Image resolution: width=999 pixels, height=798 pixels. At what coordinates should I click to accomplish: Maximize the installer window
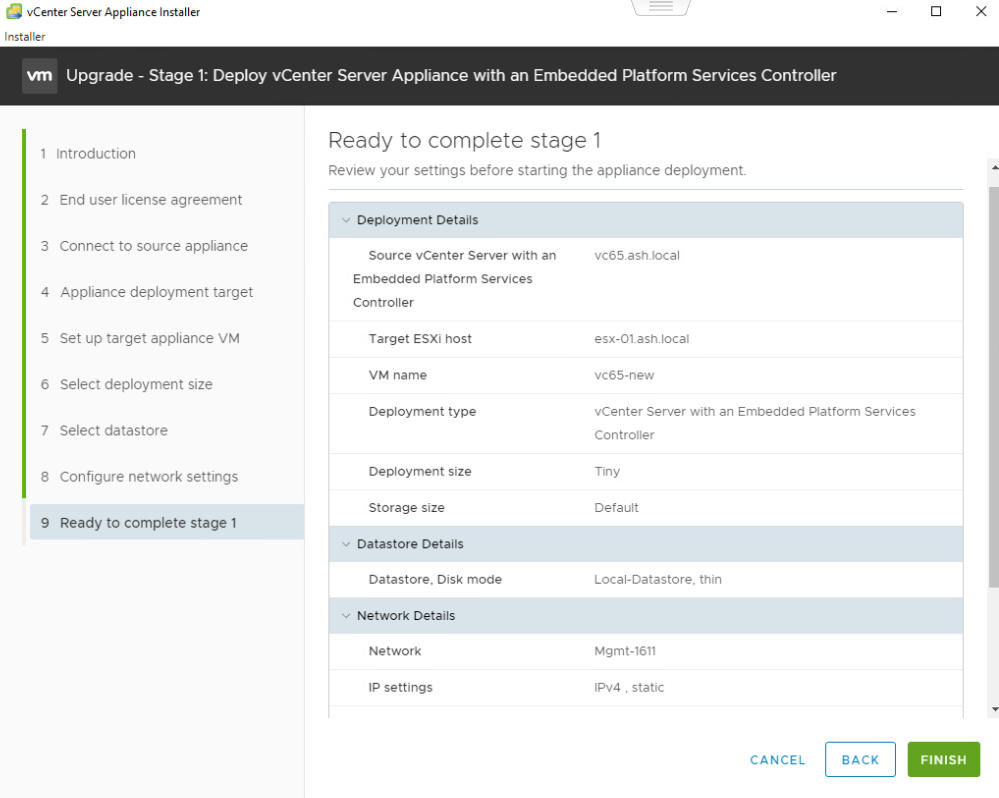(x=936, y=11)
